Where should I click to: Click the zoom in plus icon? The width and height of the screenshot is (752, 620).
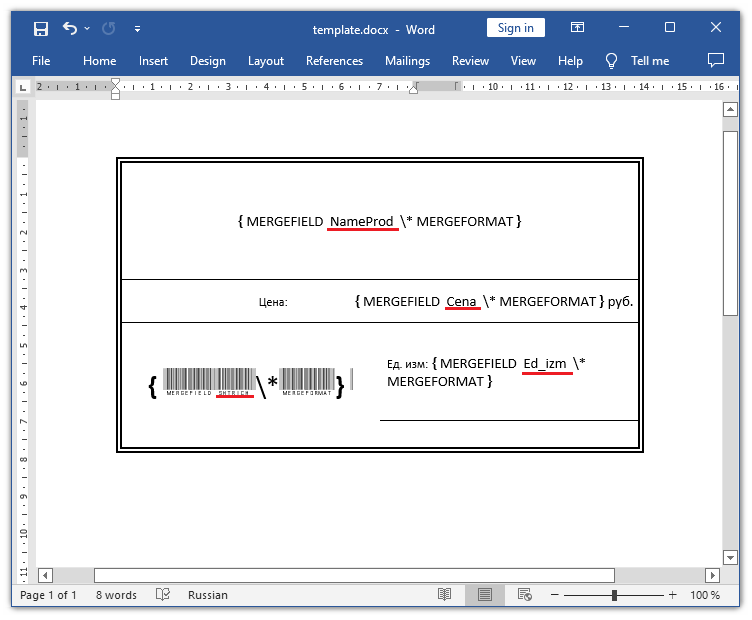[x=672, y=595]
